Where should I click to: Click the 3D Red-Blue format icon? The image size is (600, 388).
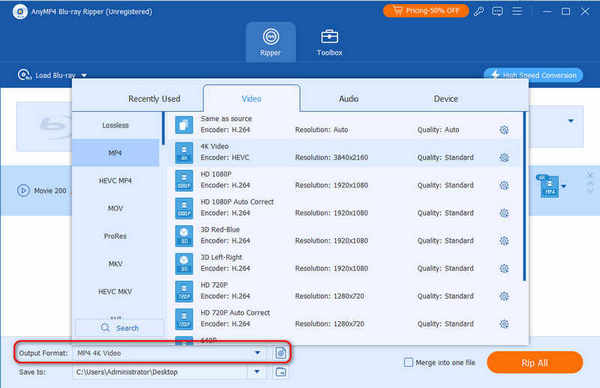[x=184, y=236]
